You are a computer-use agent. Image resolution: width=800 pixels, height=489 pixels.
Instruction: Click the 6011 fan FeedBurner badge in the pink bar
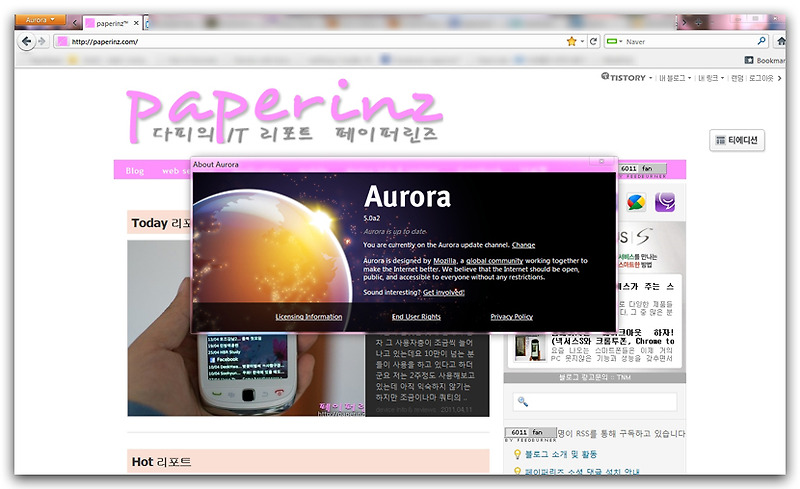click(x=643, y=169)
